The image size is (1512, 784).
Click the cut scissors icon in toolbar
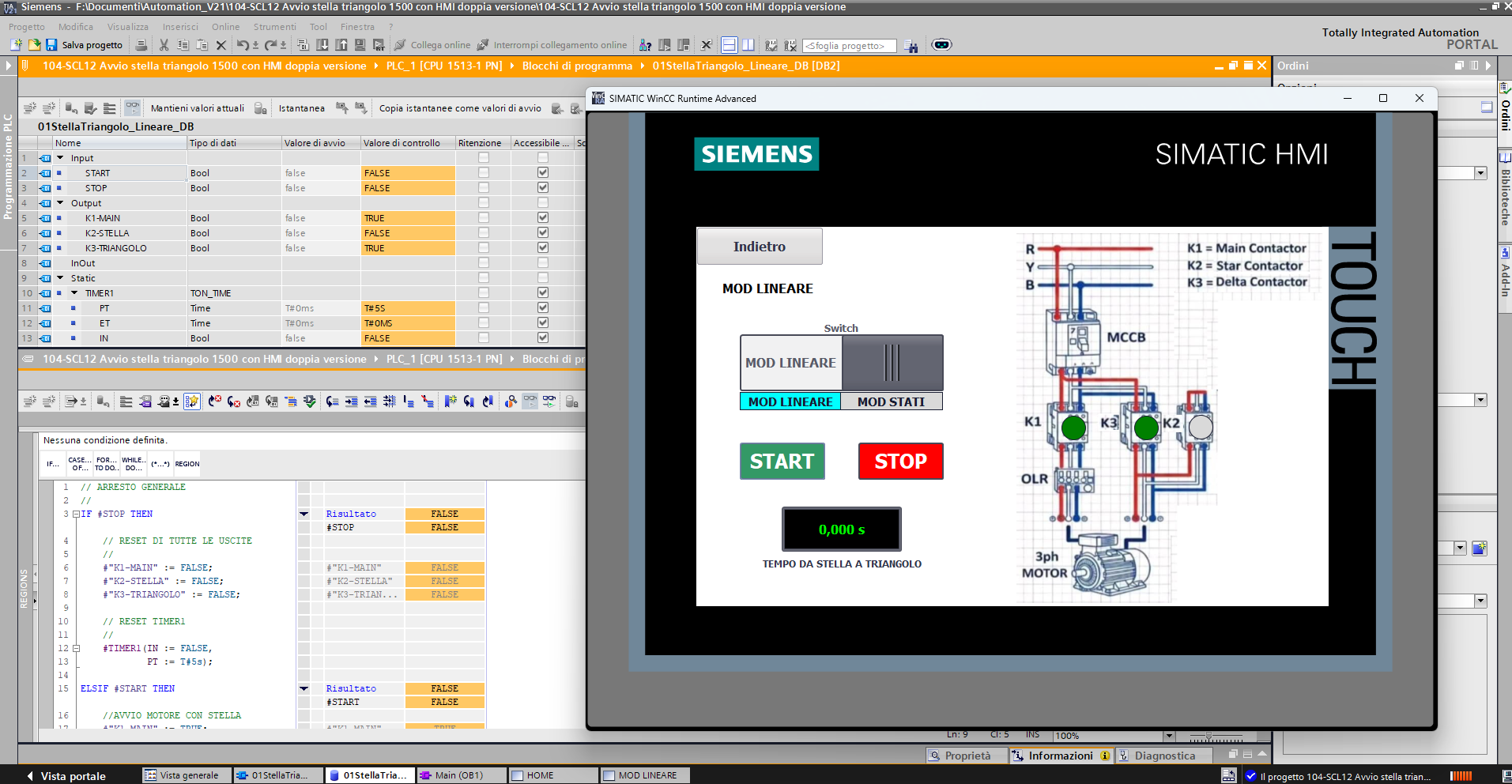point(164,45)
